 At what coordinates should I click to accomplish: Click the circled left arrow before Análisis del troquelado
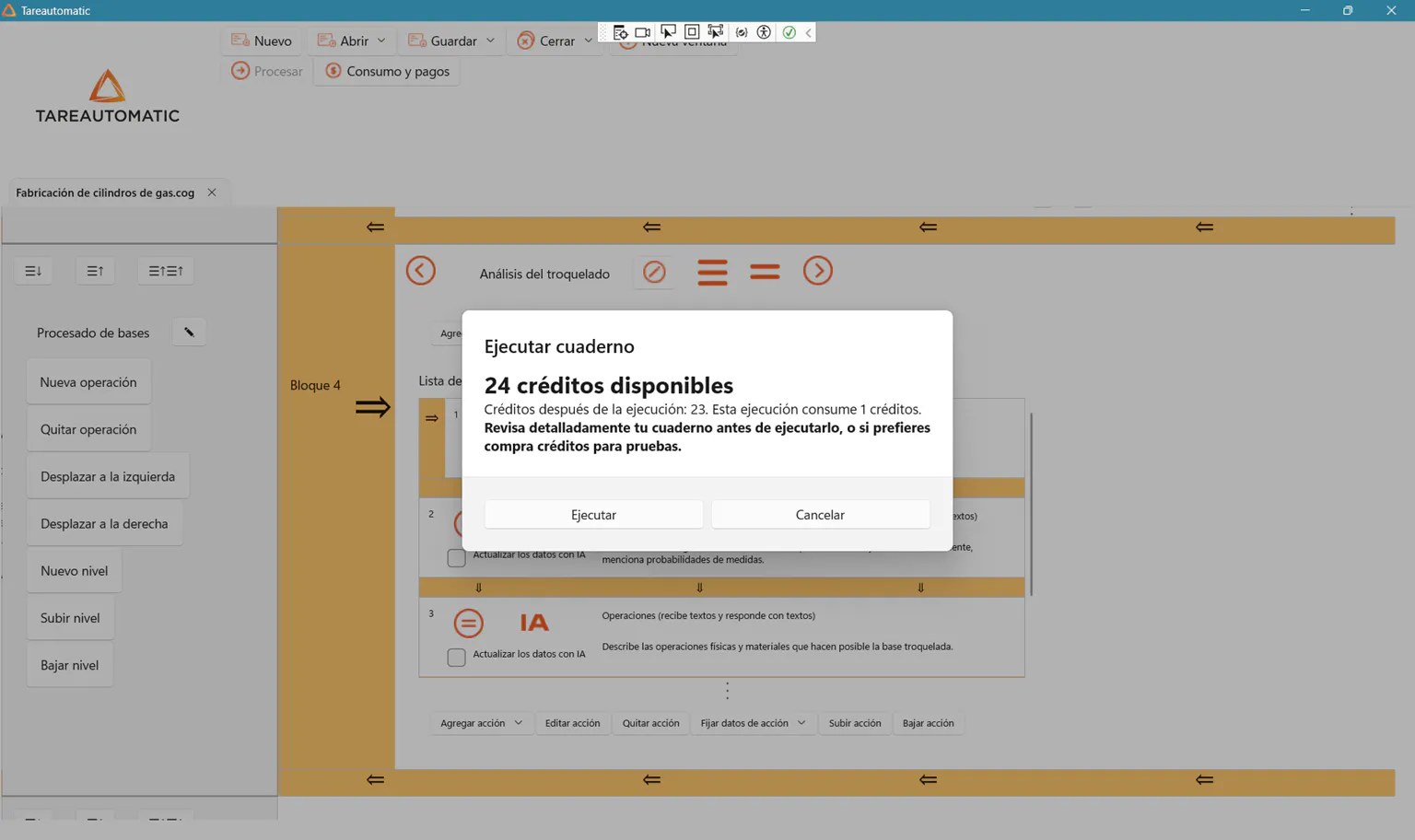click(421, 271)
